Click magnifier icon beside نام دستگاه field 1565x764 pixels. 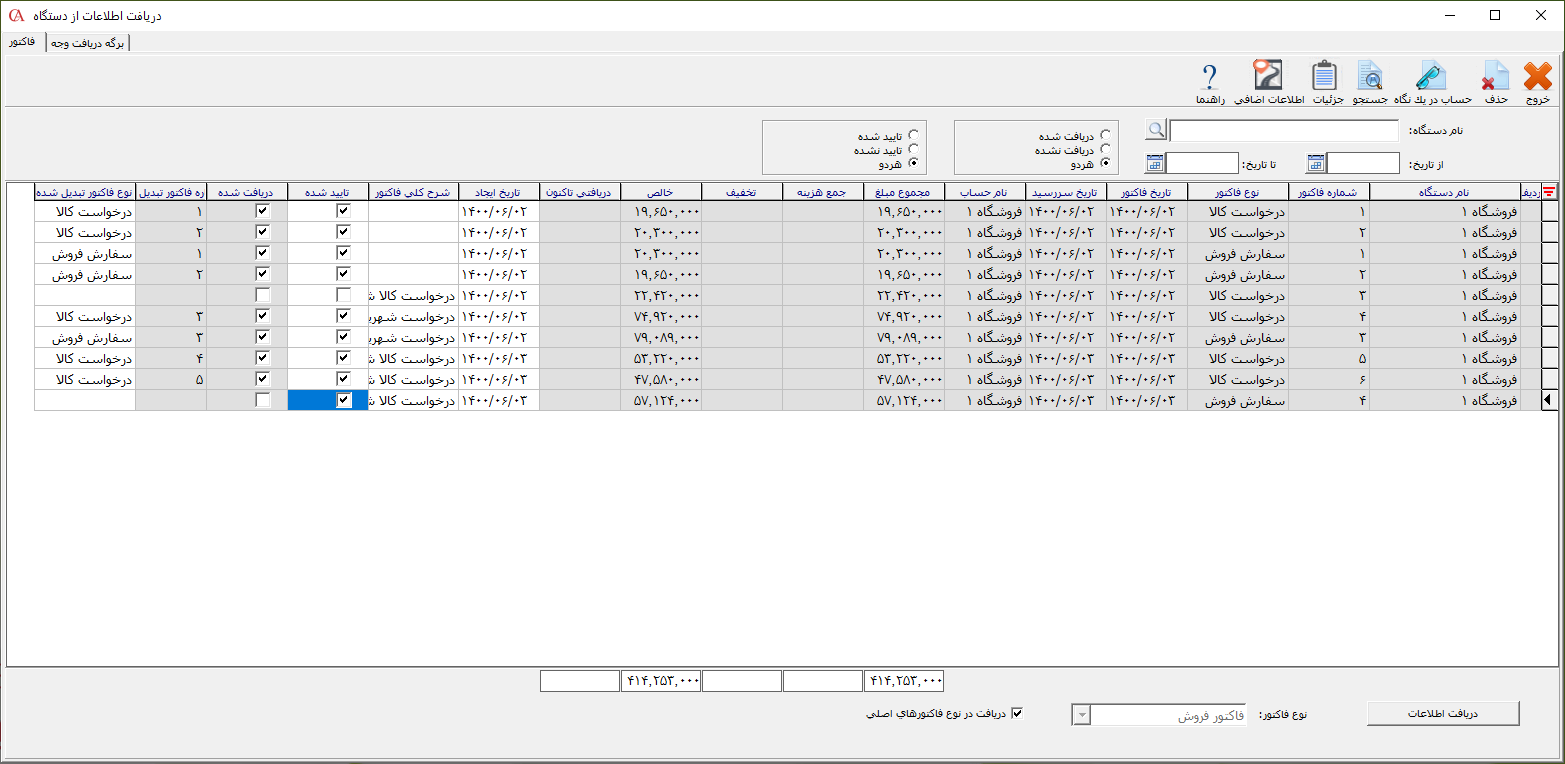(x=1156, y=130)
